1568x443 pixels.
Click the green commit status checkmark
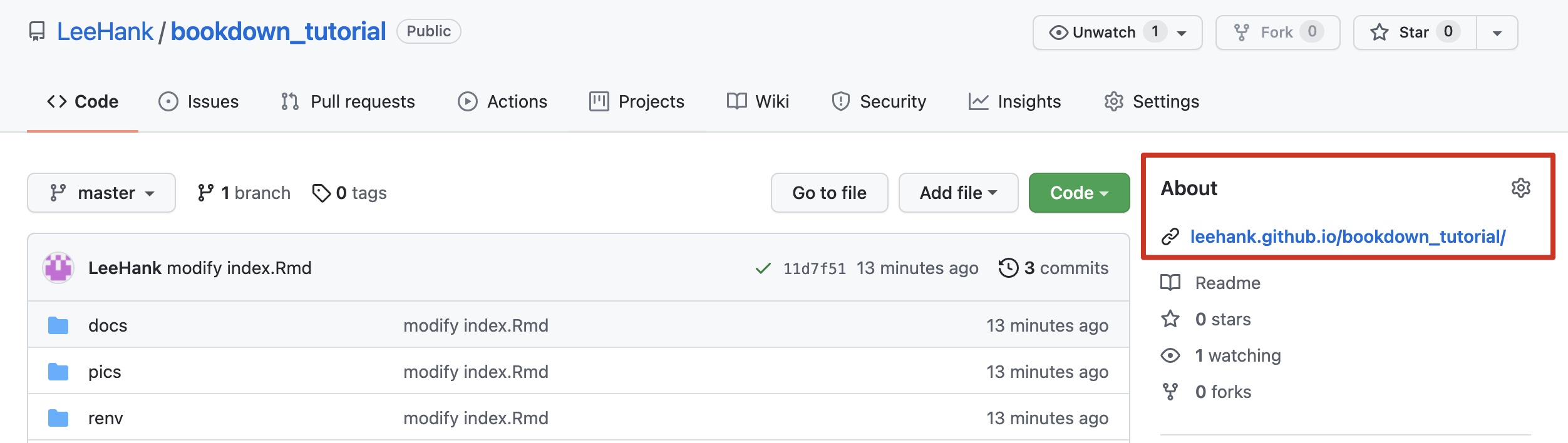(763, 268)
